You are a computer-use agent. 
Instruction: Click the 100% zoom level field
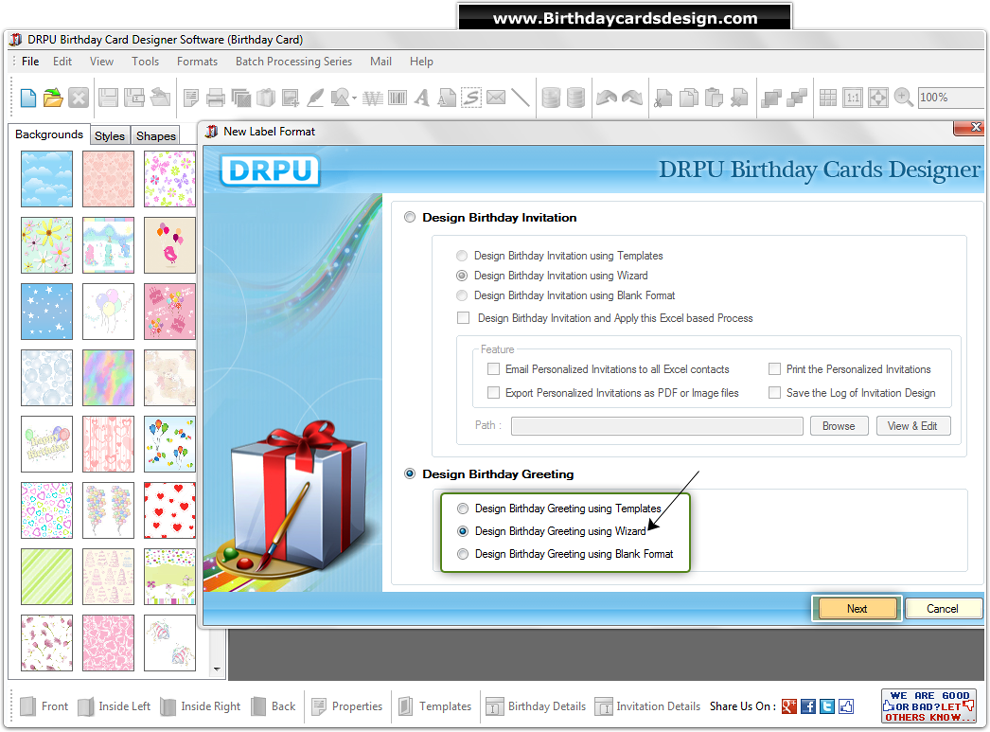[x=950, y=98]
